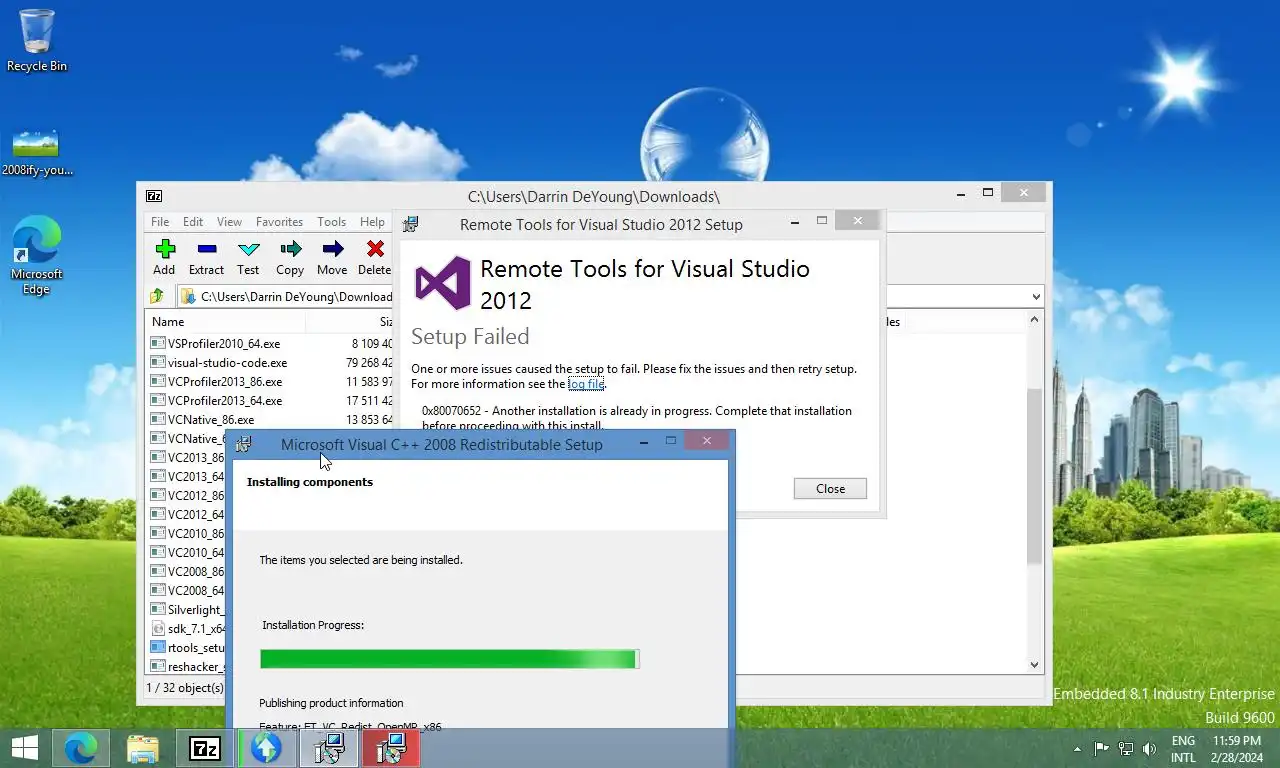Click the 7z icon in the 7-Zip title bar

pyautogui.click(x=154, y=196)
